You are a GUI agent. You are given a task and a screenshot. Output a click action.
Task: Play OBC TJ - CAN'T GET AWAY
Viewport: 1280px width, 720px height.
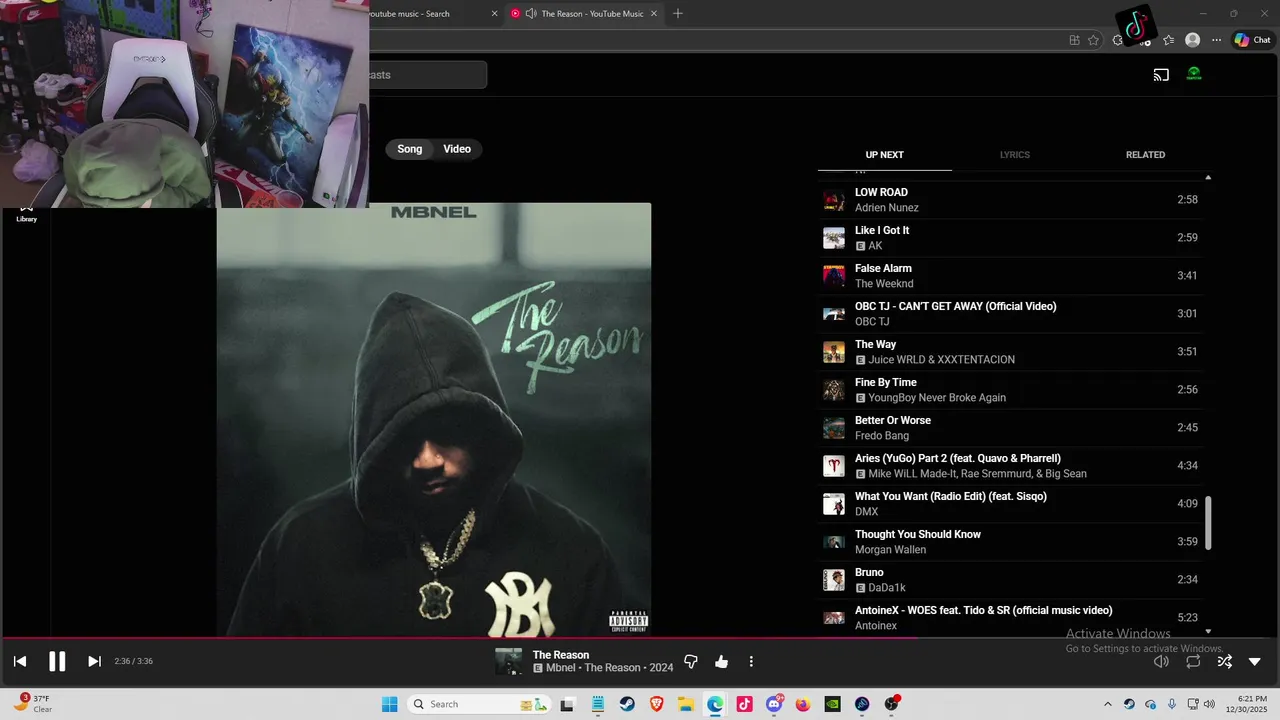pyautogui.click(x=1010, y=314)
